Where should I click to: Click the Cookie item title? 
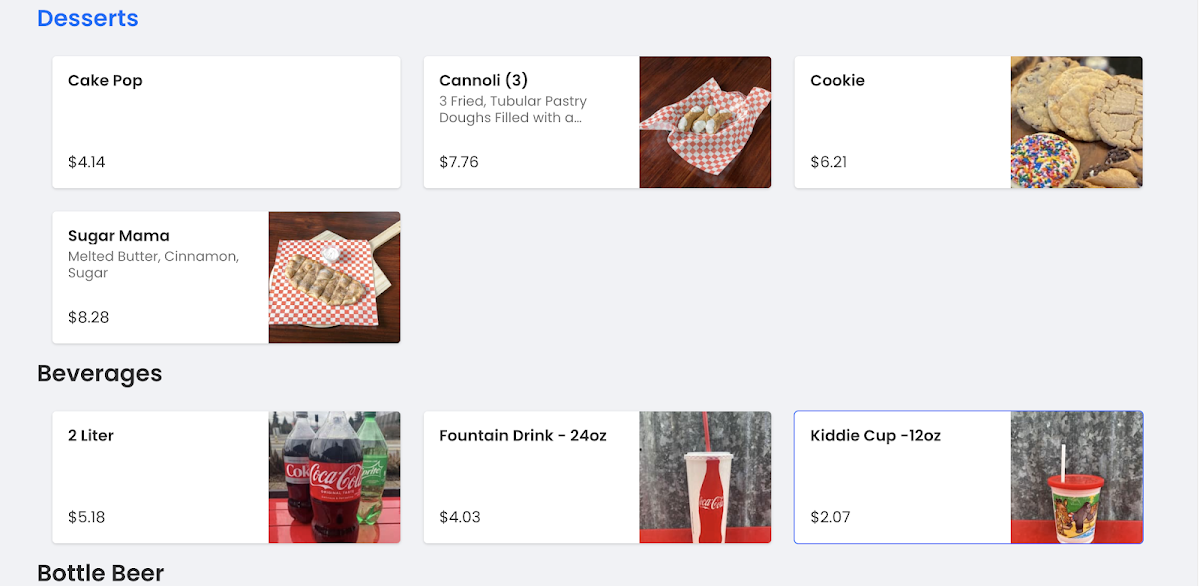(x=837, y=80)
